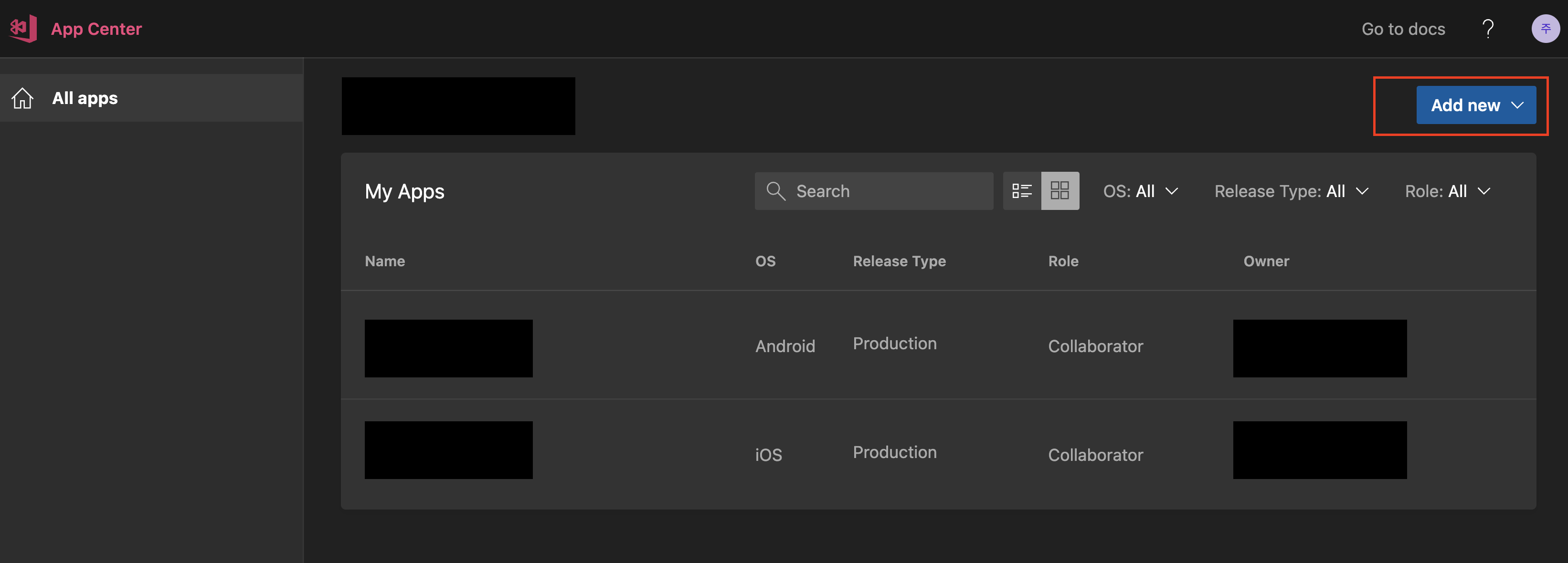This screenshot has width=1568, height=563.
Task: Open the Release Type filter dropdown
Action: [1291, 191]
